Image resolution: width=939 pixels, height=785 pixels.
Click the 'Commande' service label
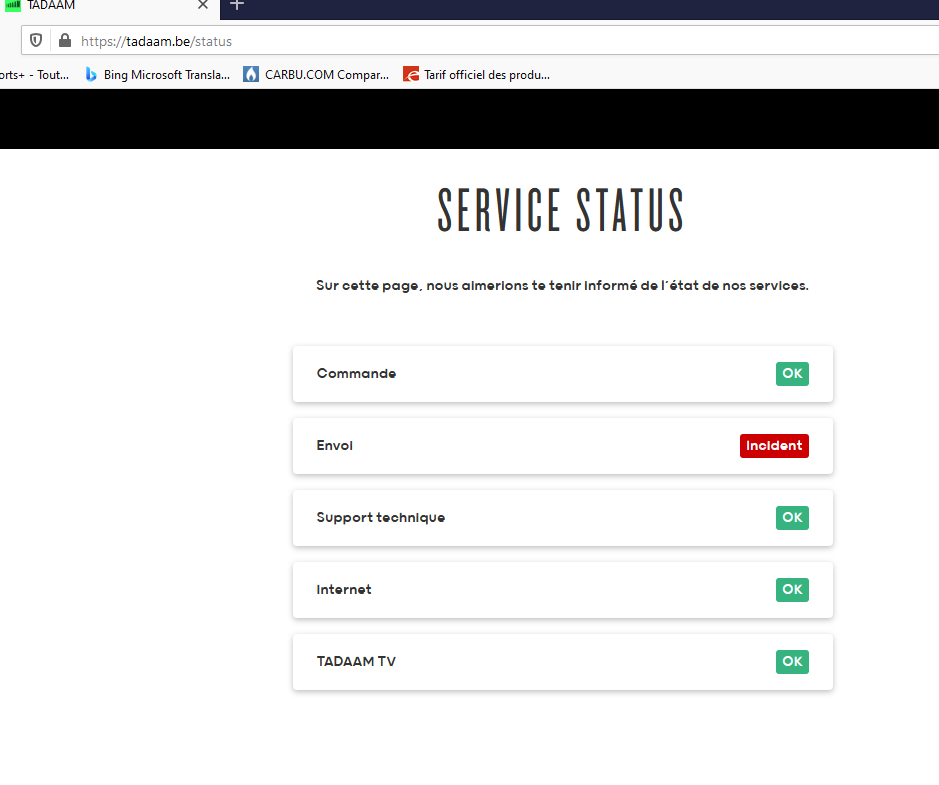coord(356,374)
